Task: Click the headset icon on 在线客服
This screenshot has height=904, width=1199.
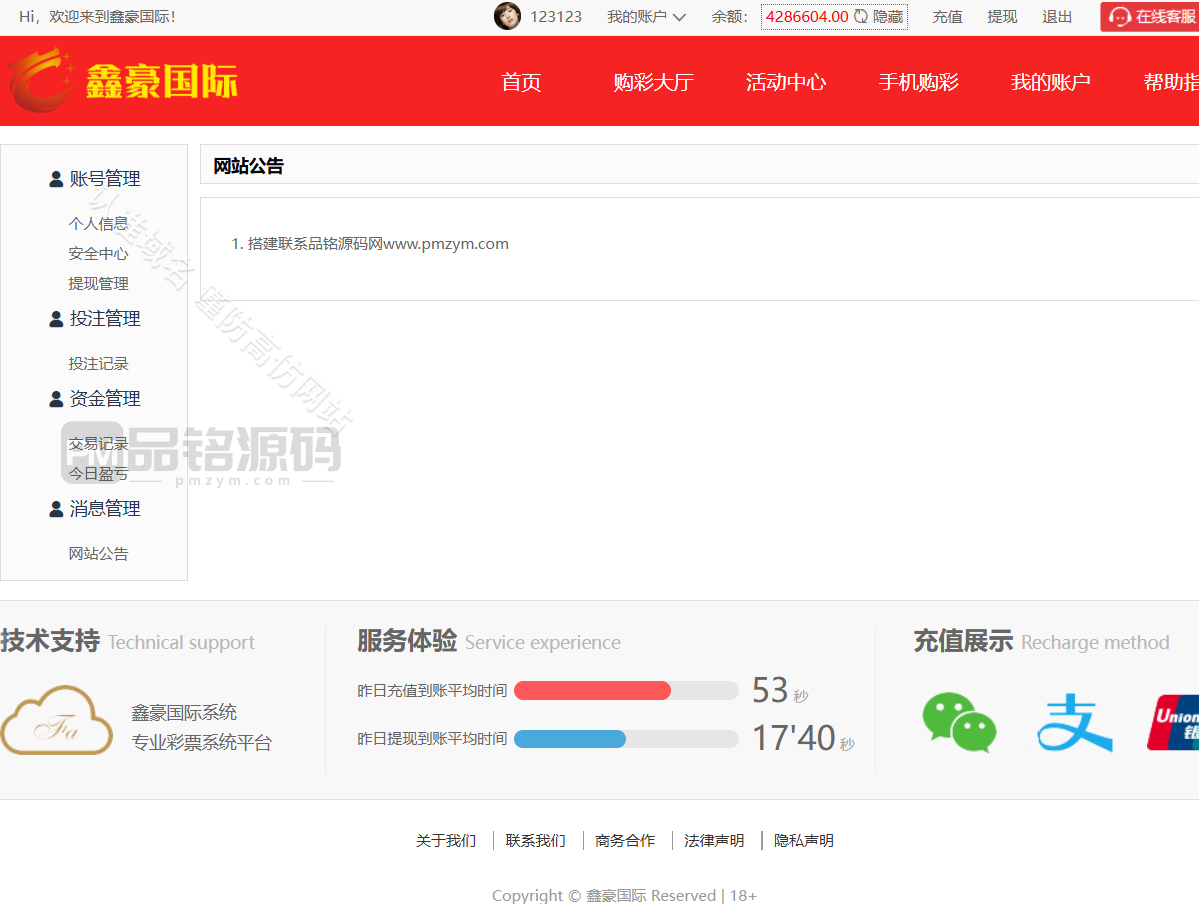Action: pos(1119,17)
